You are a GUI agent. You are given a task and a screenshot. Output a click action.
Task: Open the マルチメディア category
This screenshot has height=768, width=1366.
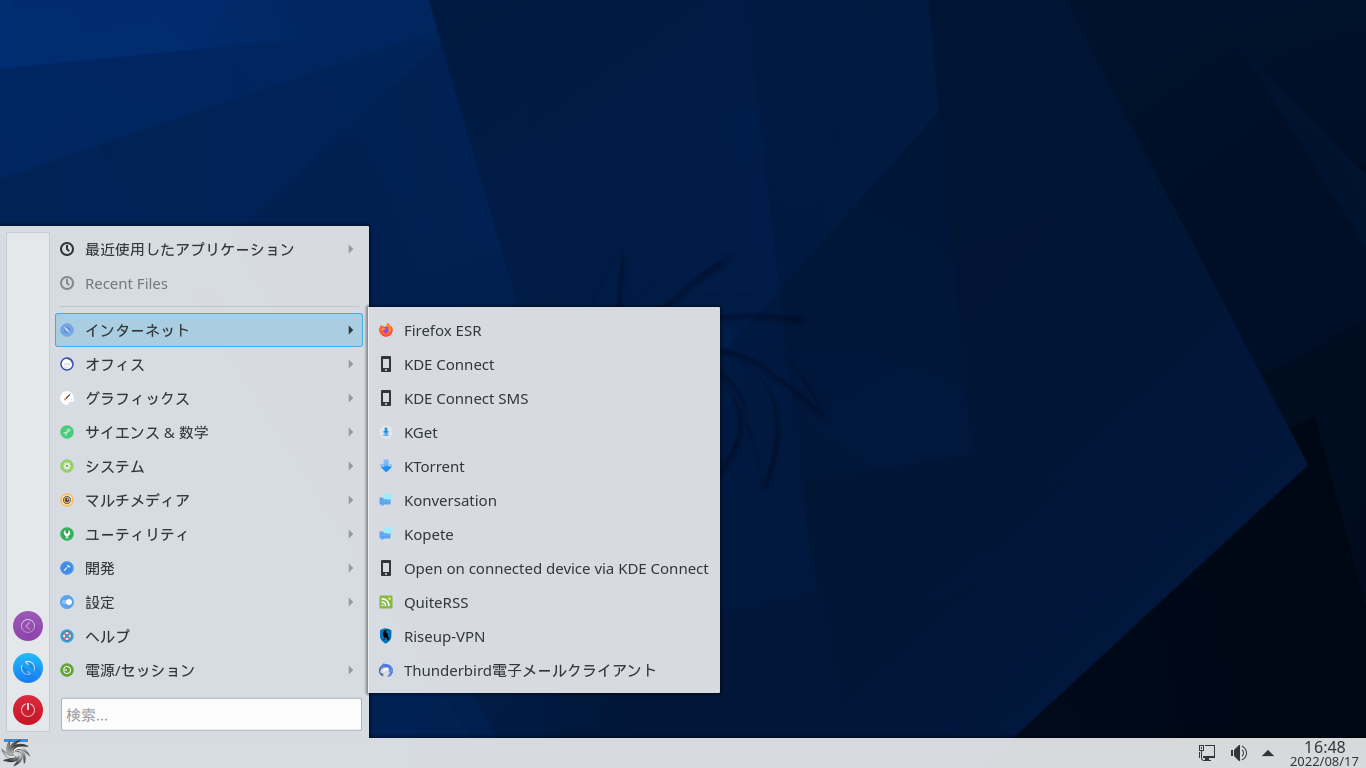click(x=209, y=501)
